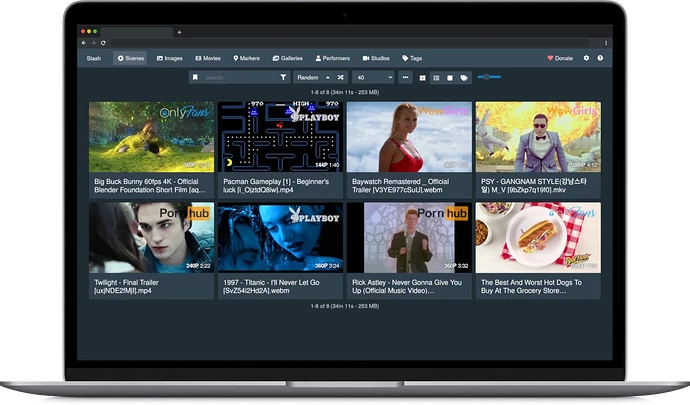690x405 pixels.
Task: Click the Stash home link
Action: tap(93, 58)
